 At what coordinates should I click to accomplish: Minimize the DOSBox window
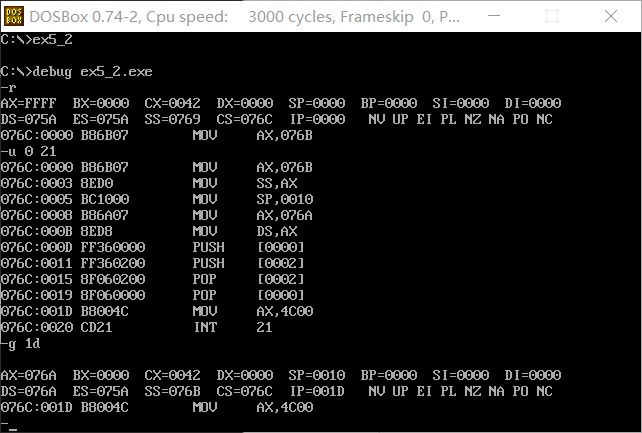(x=494, y=16)
